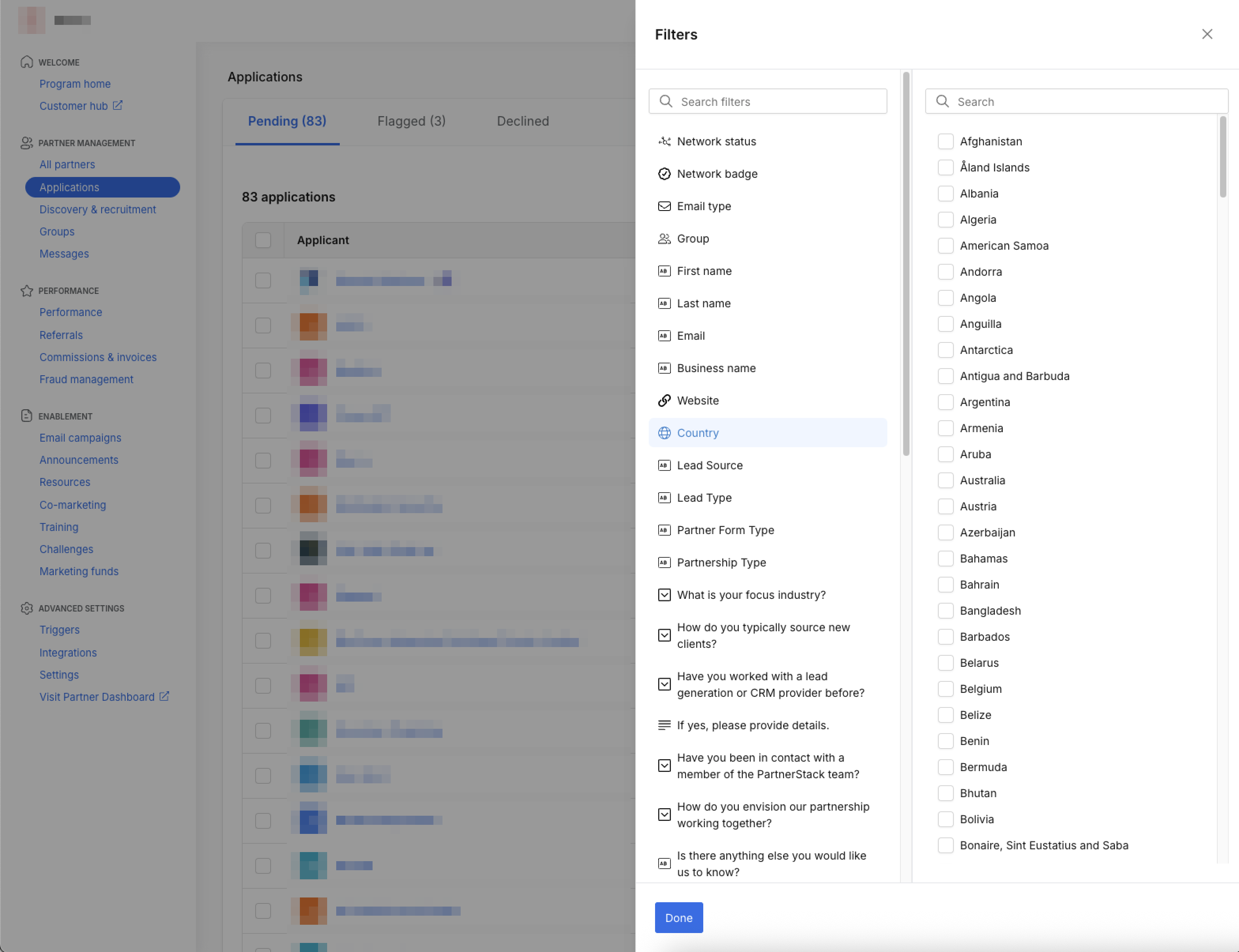1239x952 pixels.
Task: Select the Australia checkbox
Action: coord(945,480)
